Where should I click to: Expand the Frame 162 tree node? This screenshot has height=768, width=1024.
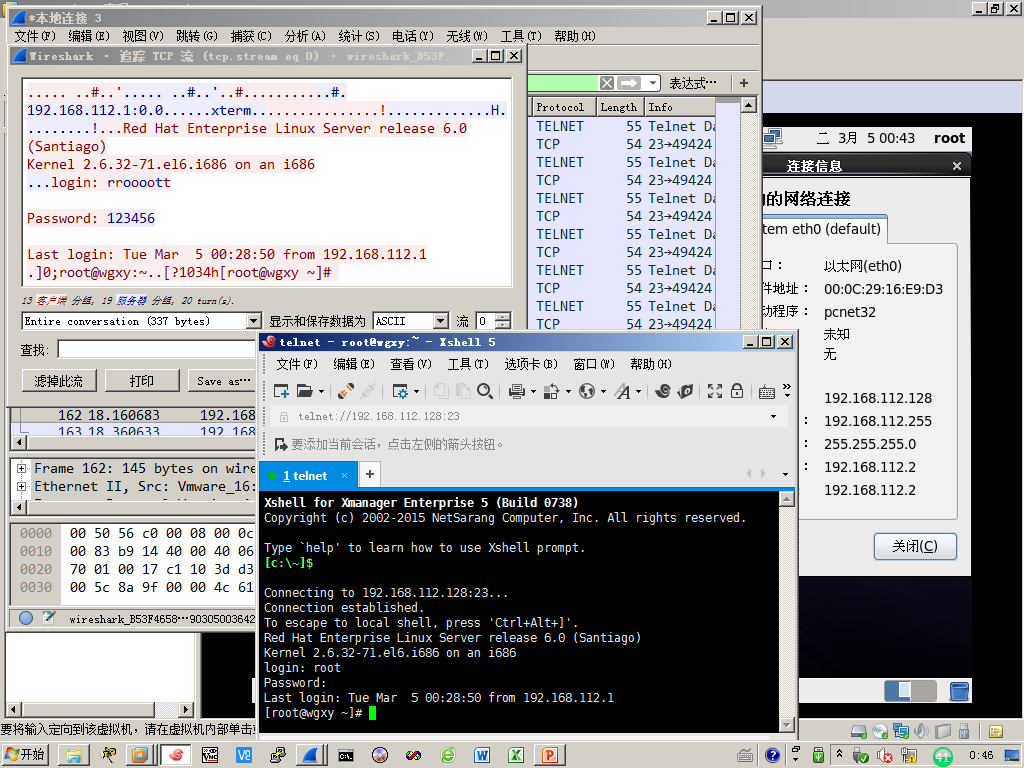21,468
